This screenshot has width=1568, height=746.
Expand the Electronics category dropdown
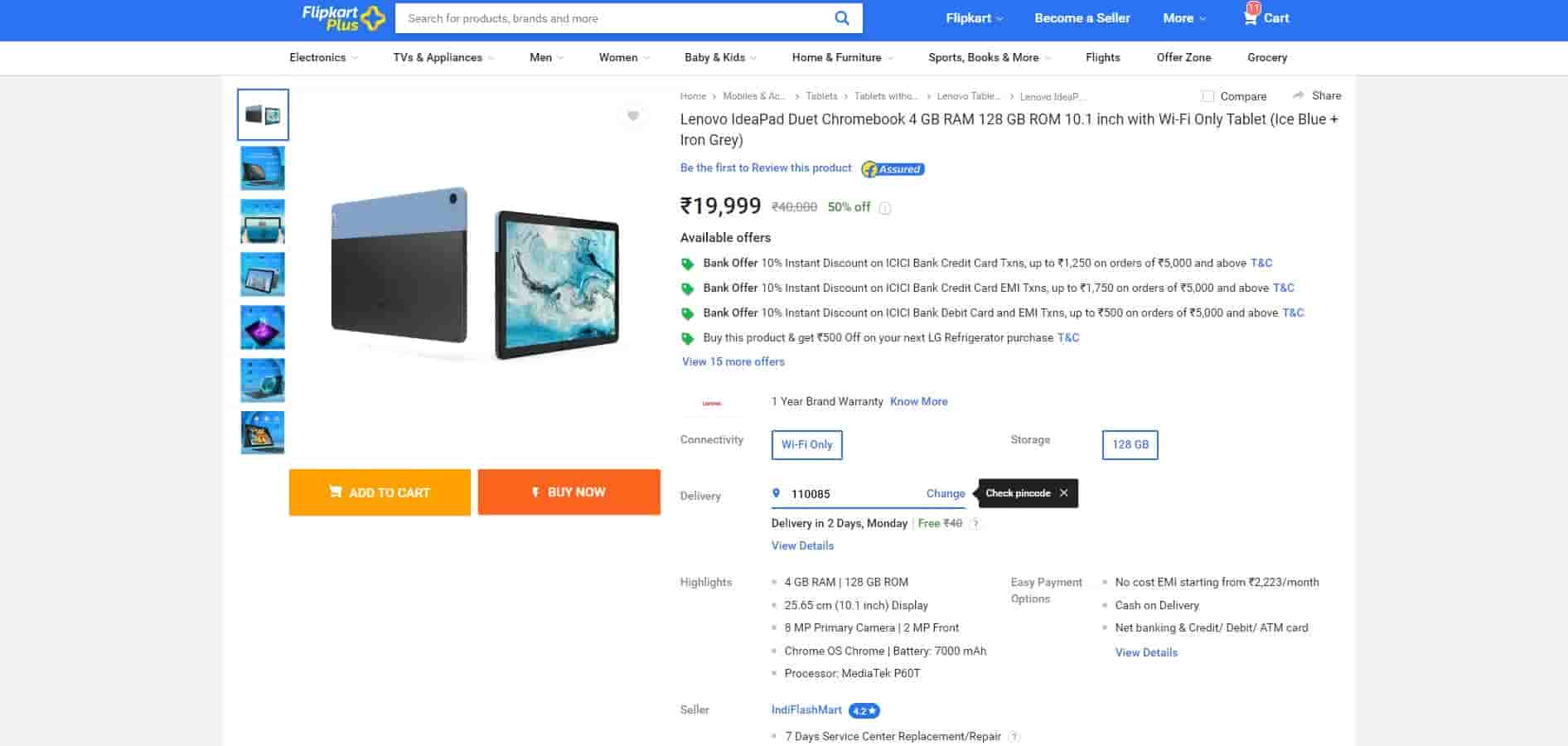point(323,58)
